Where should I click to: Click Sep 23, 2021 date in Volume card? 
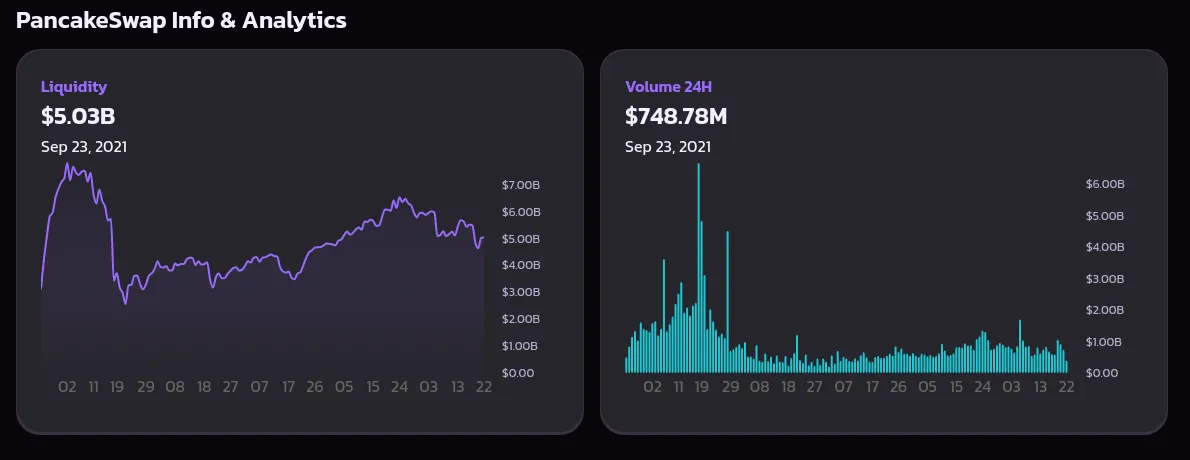pyautogui.click(x=668, y=147)
